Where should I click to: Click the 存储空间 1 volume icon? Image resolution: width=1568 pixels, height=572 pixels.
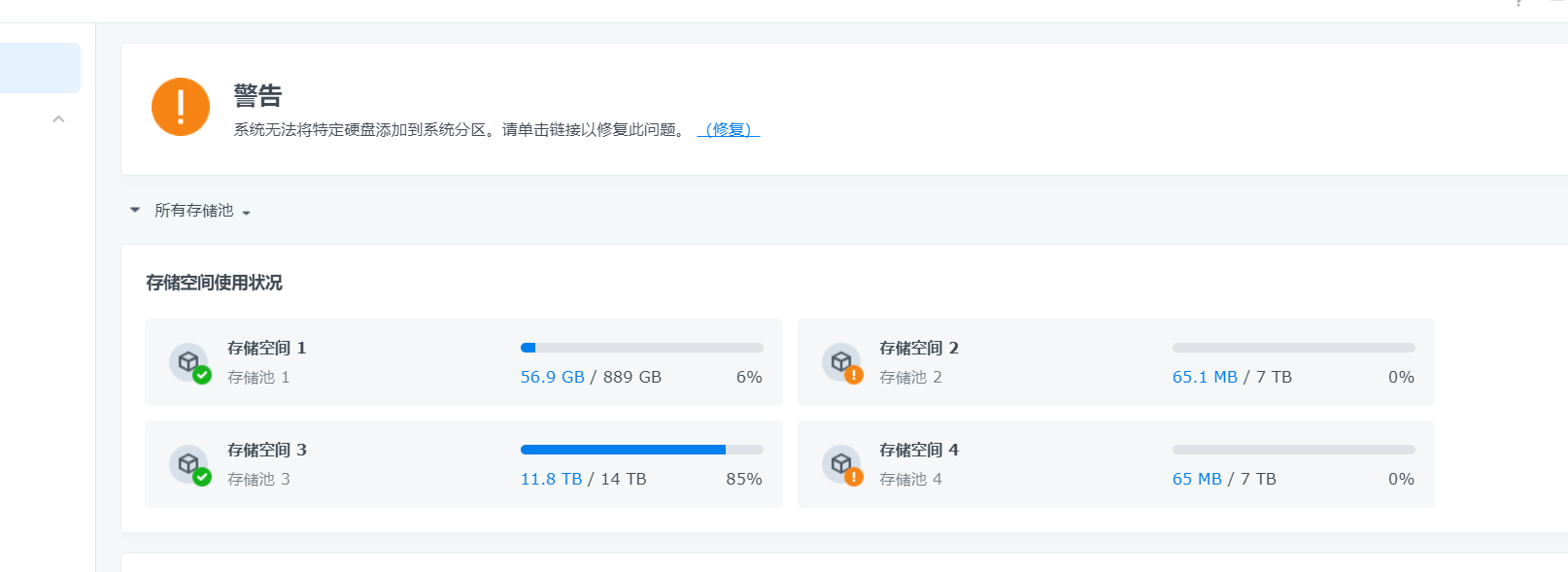coord(189,362)
